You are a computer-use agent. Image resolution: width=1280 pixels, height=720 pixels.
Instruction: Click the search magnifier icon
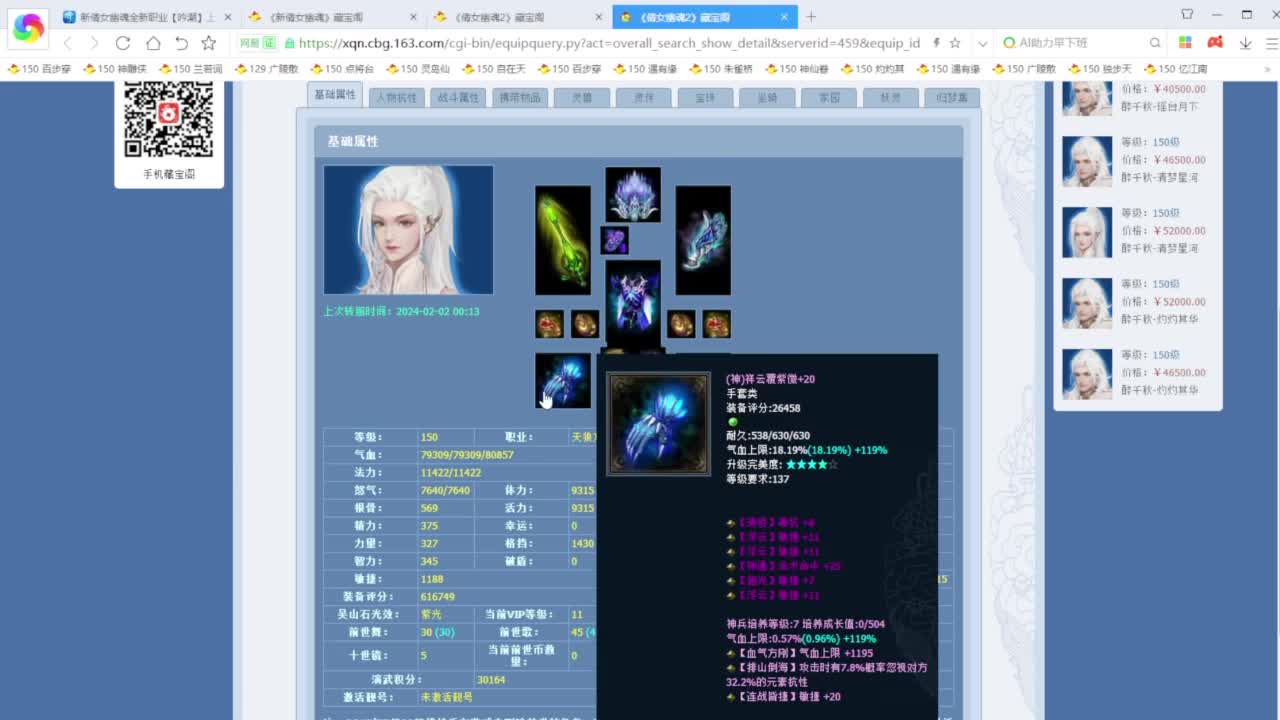coord(1155,43)
